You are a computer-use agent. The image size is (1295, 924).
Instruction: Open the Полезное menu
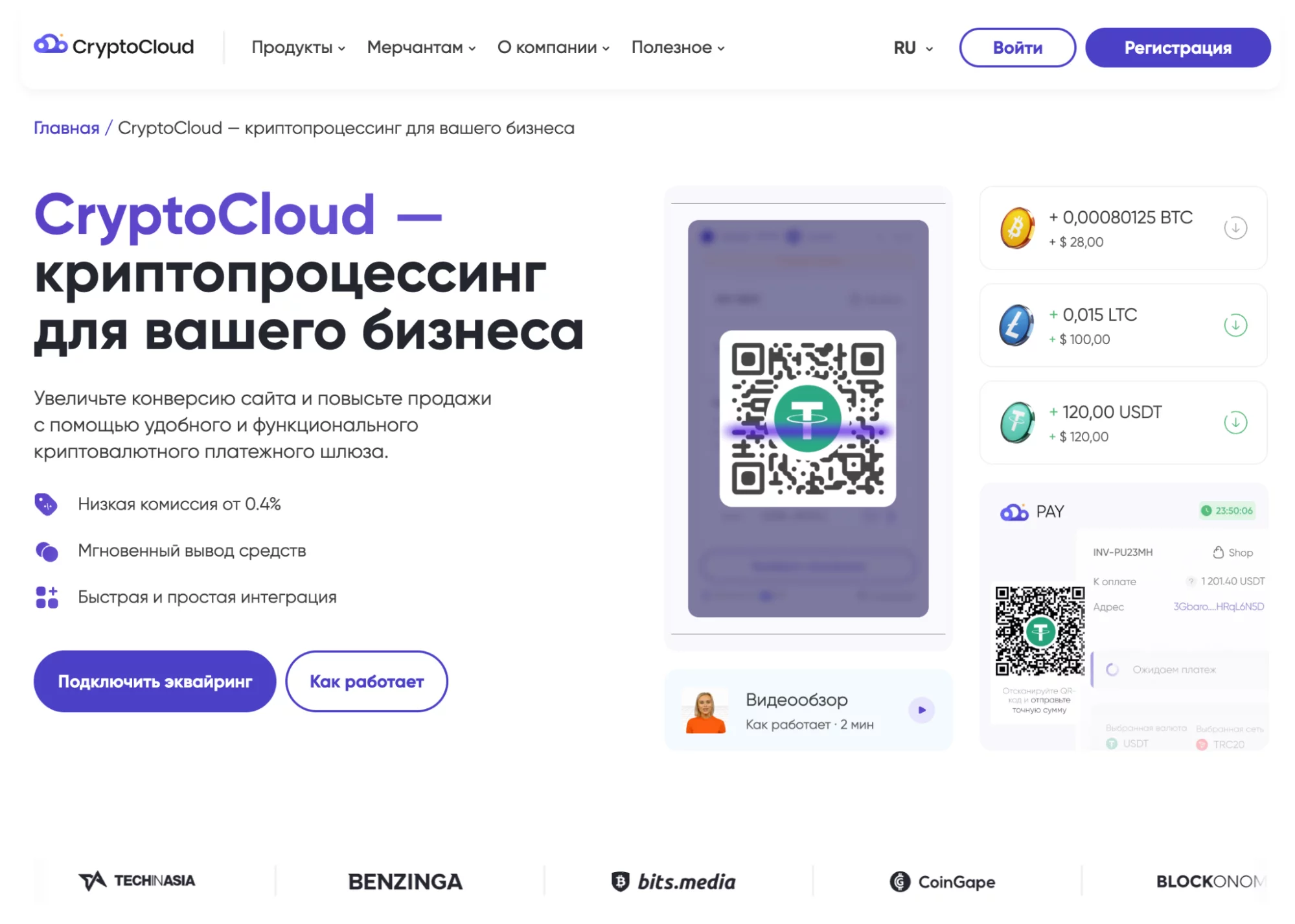coord(678,47)
